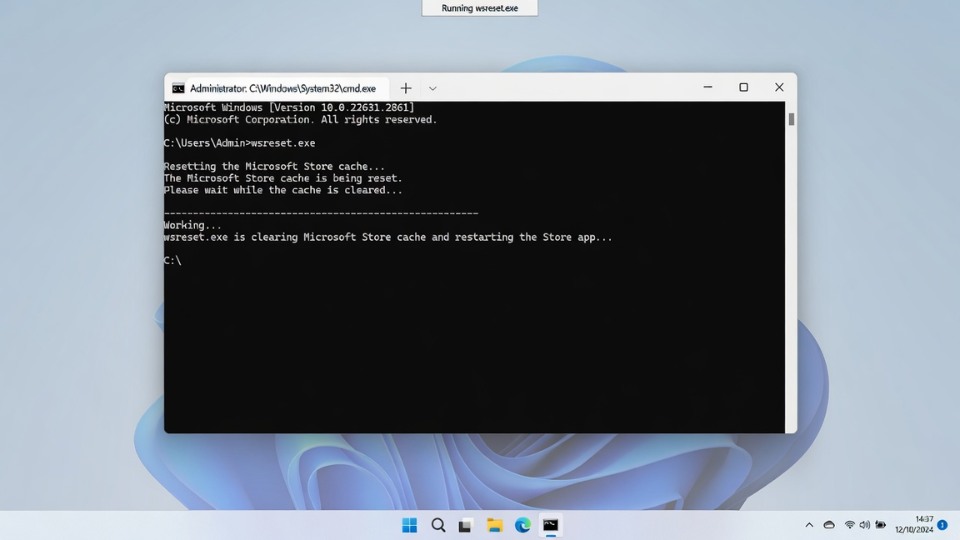Click '(c) Microsoft Corporation. All rights reserved.'
This screenshot has height=540, width=960.
pyautogui.click(x=300, y=120)
